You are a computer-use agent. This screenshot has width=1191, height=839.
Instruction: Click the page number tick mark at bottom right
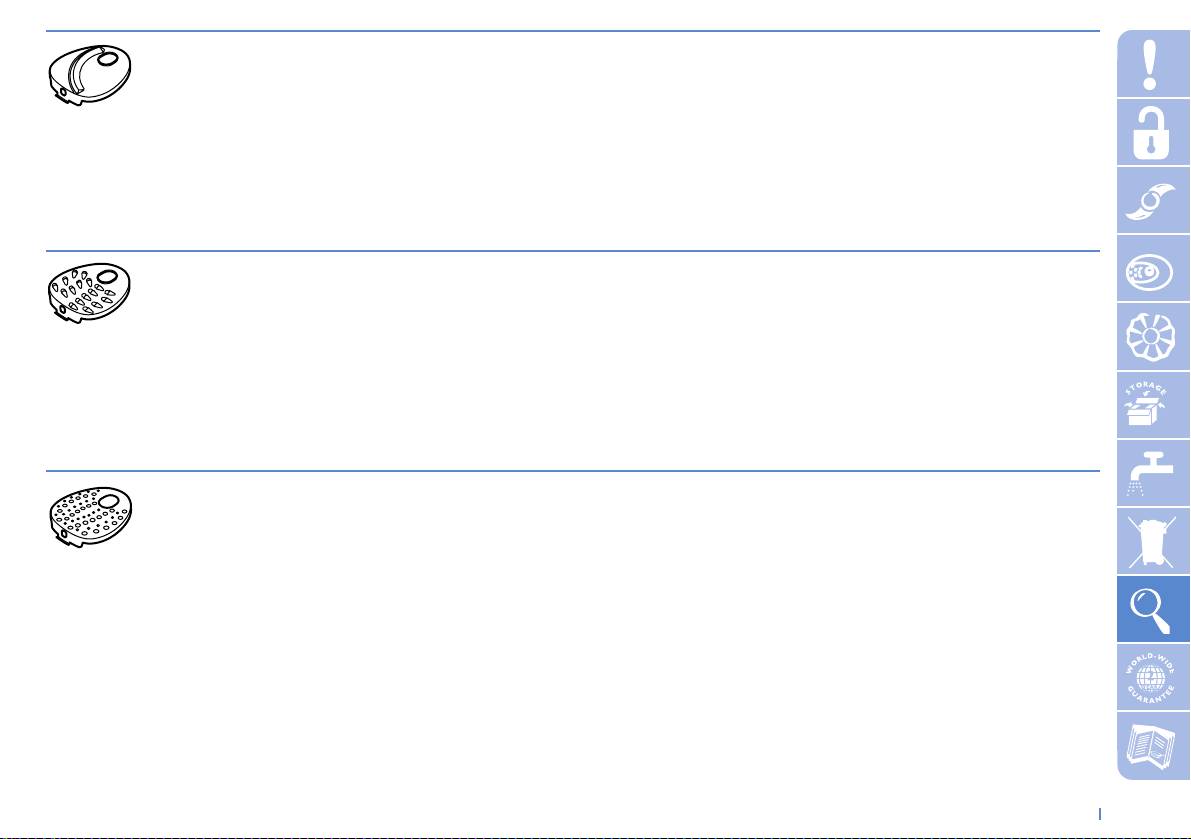(x=1100, y=814)
